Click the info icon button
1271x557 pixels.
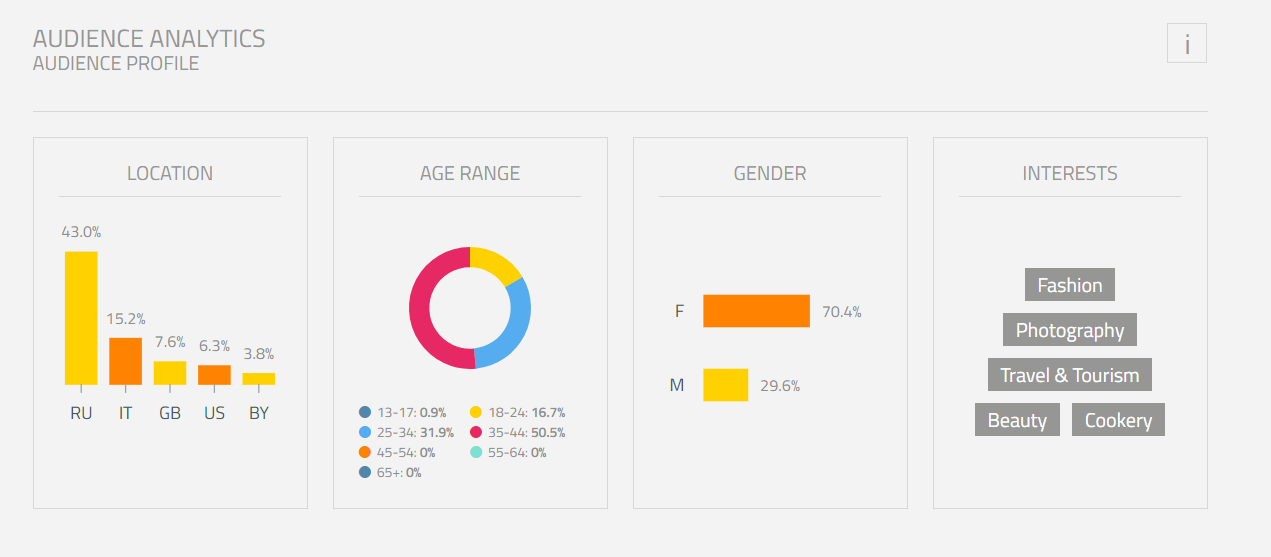[1187, 44]
